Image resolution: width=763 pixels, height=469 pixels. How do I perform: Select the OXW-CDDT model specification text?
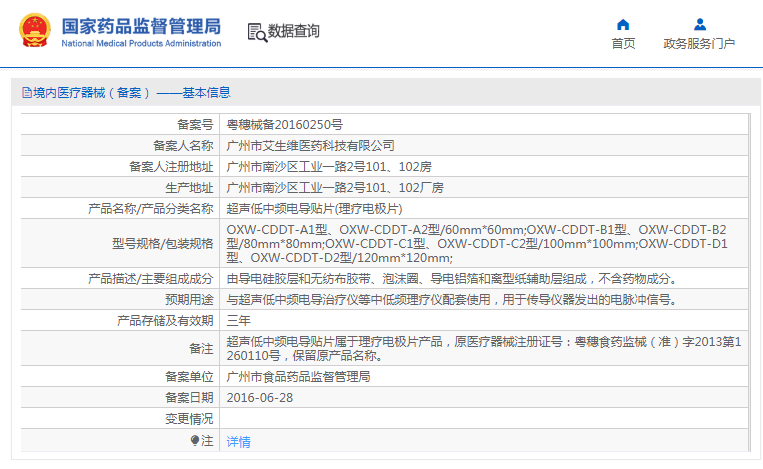(477, 243)
